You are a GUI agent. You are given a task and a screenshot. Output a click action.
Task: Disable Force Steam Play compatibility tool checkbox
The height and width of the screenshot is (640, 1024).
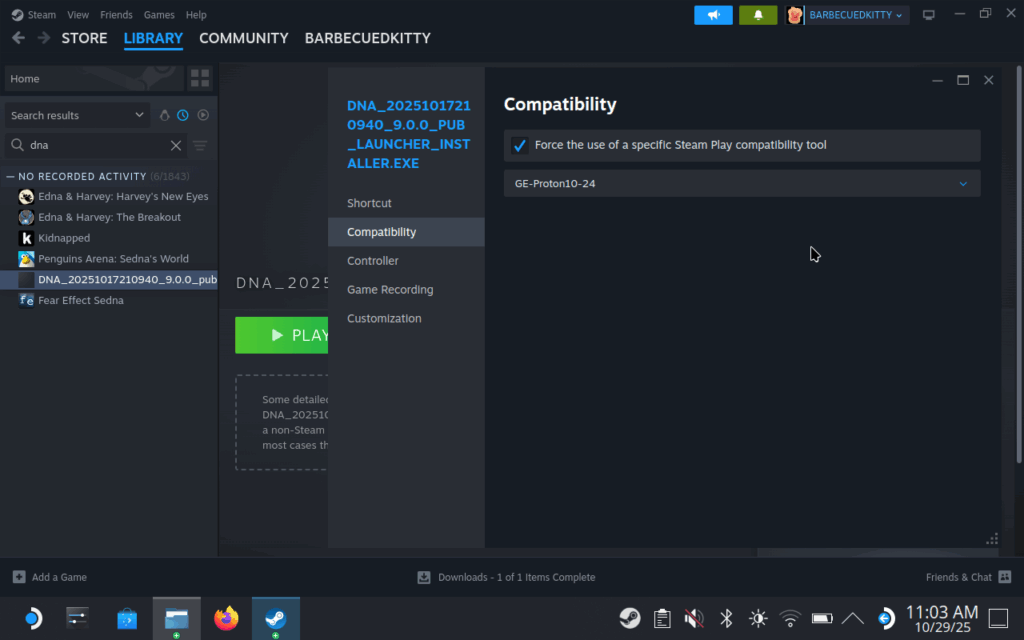[x=519, y=146]
